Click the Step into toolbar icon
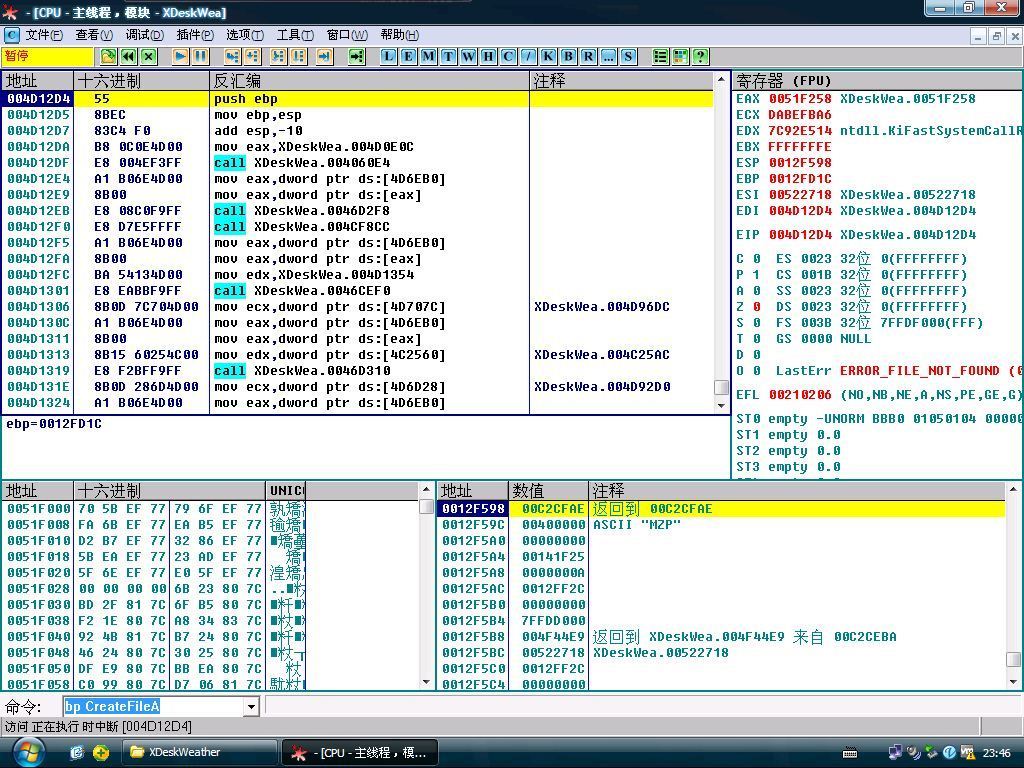 (x=232, y=57)
